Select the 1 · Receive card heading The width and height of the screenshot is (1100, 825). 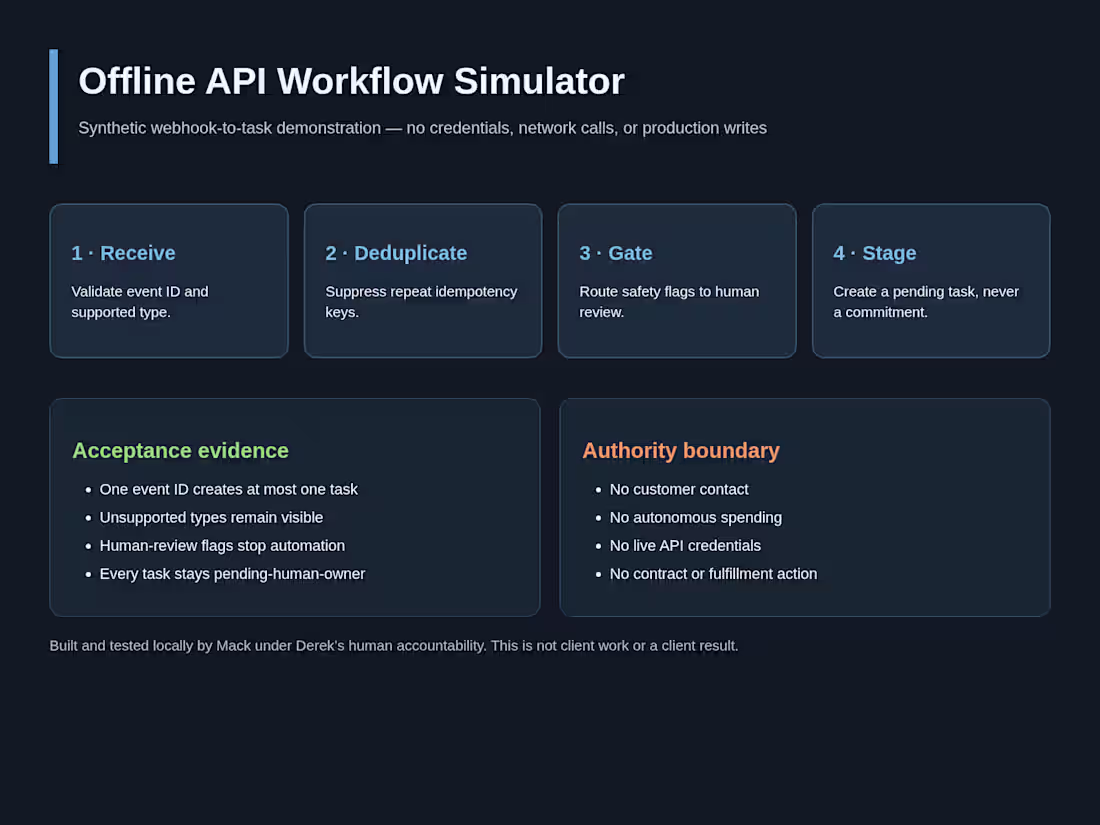(123, 253)
